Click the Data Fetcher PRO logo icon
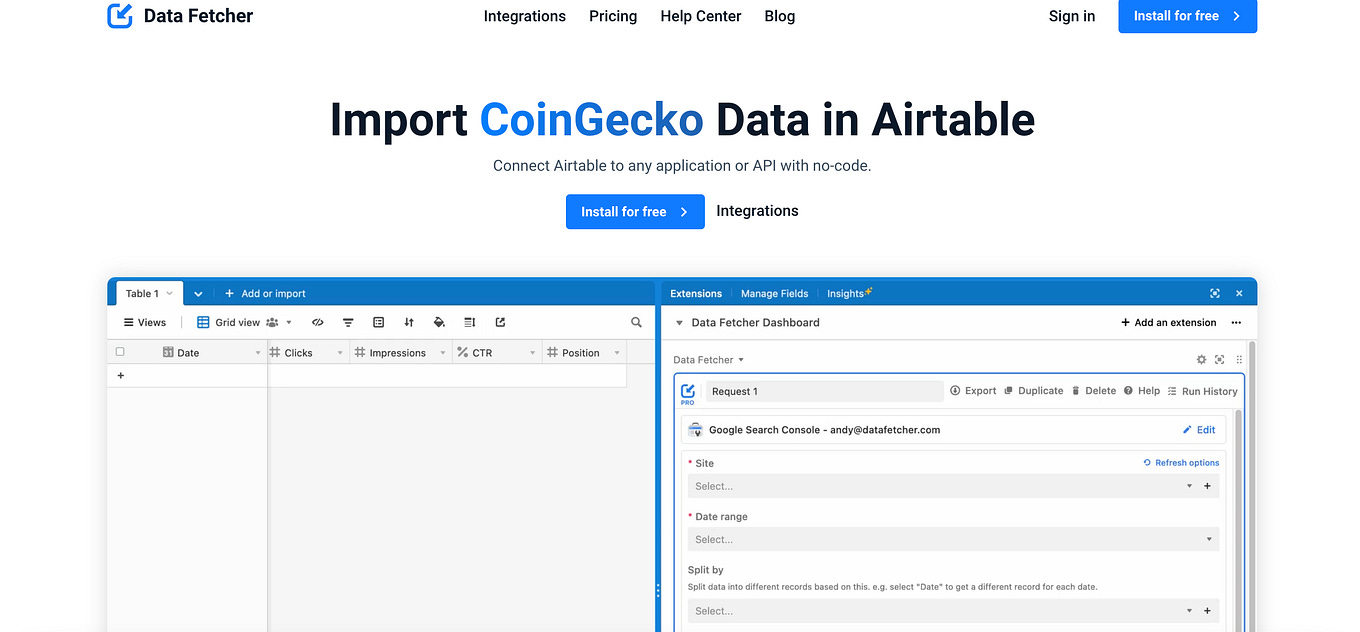Screen dimensions: 1360x632 (x=688, y=393)
